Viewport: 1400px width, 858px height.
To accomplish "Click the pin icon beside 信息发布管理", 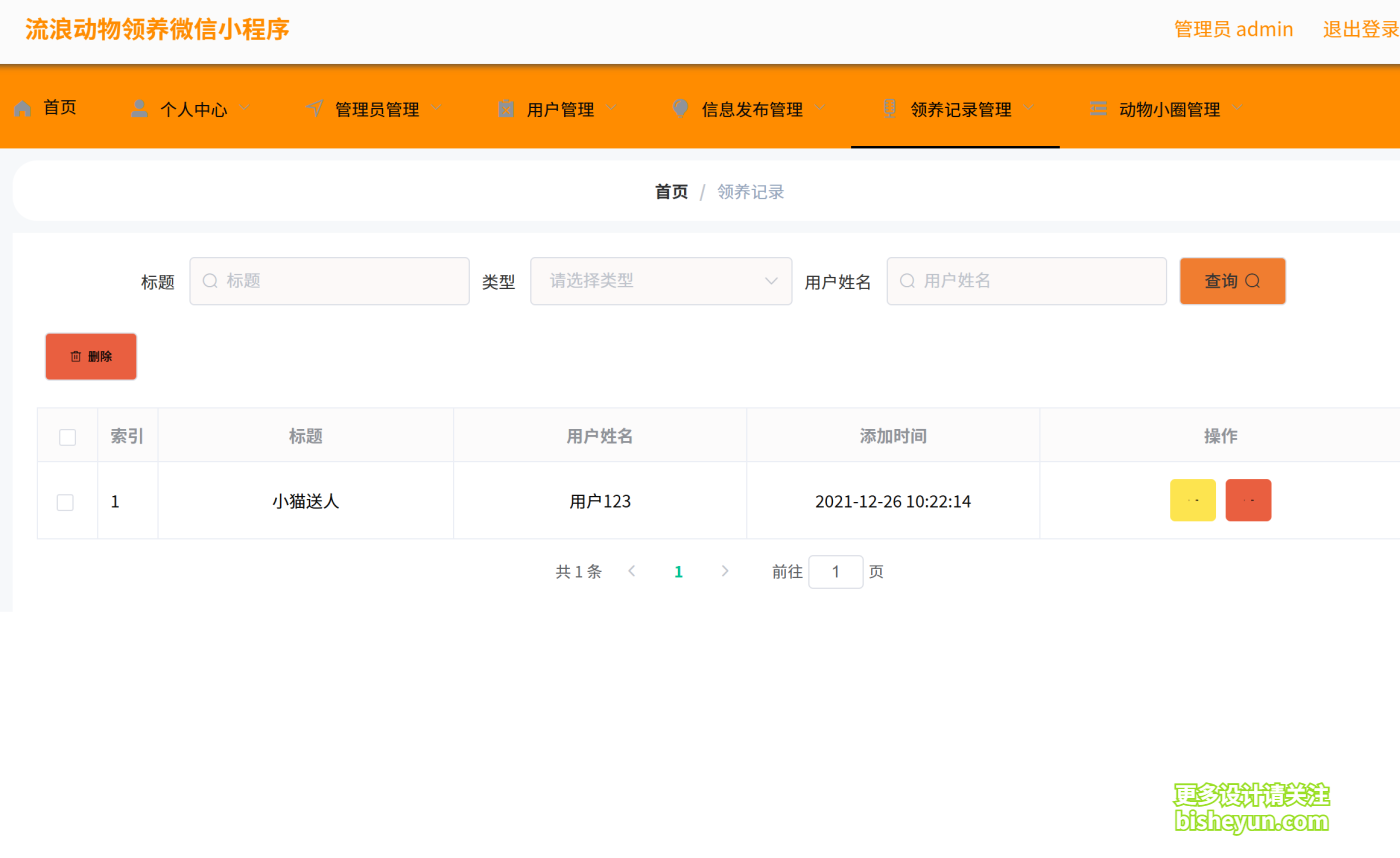I will [x=681, y=107].
